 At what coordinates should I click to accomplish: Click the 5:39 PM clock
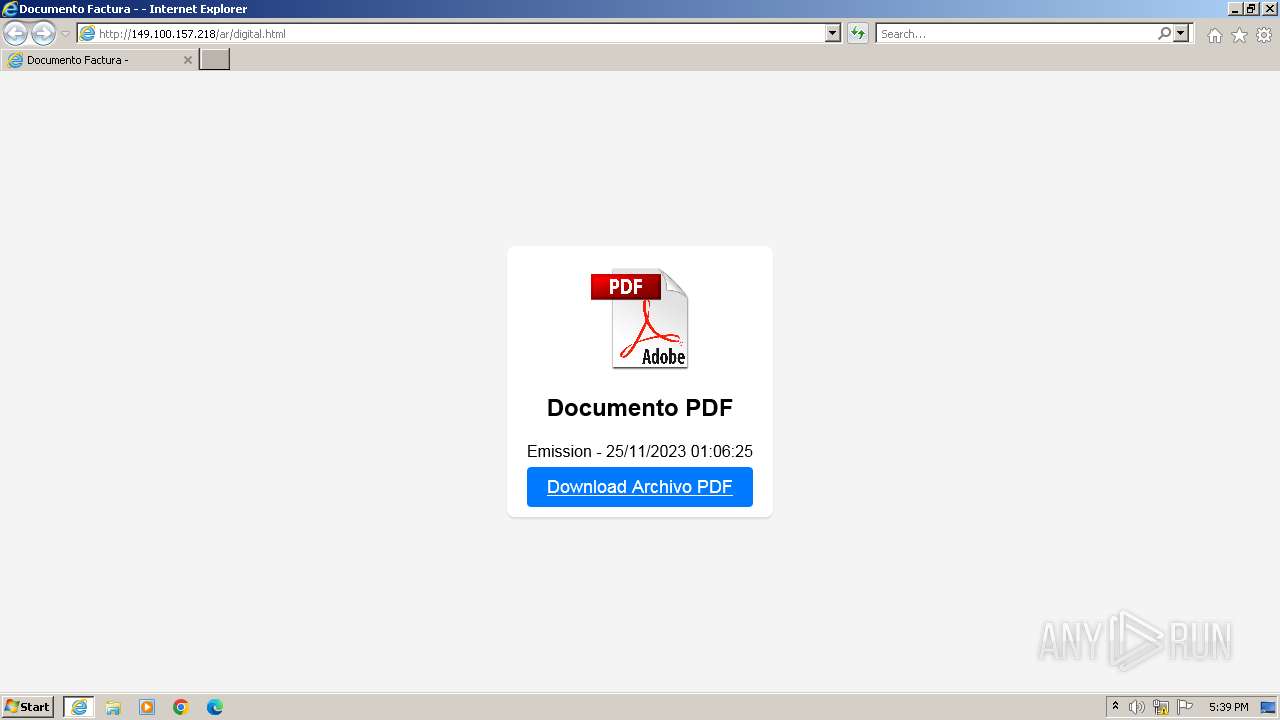click(x=1228, y=707)
